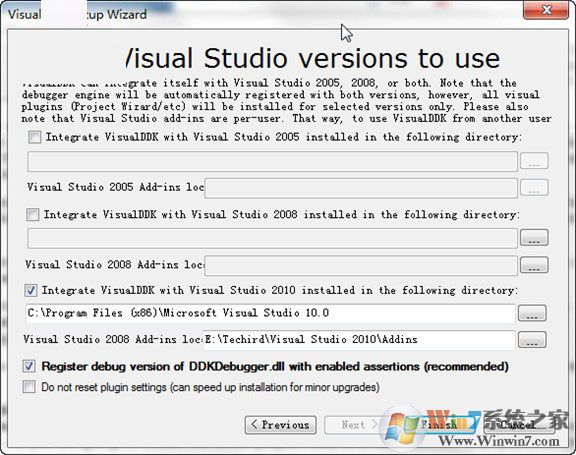Click the Previous button
The width and height of the screenshot is (576, 455).
pos(281,425)
